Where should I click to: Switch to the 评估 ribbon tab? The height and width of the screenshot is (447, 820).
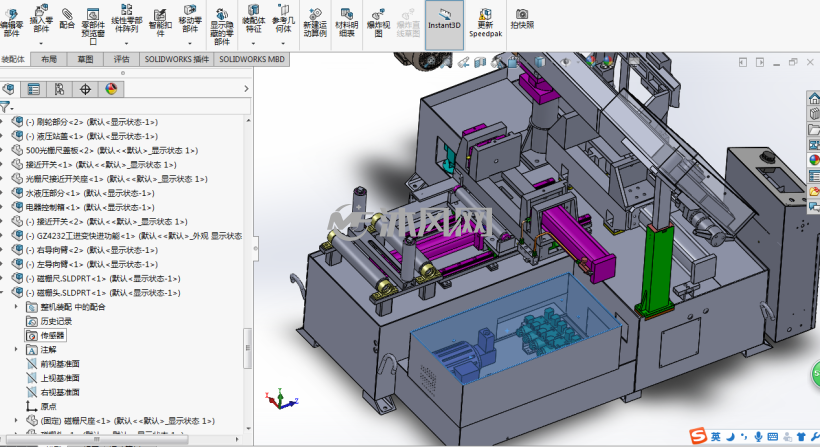point(121,59)
